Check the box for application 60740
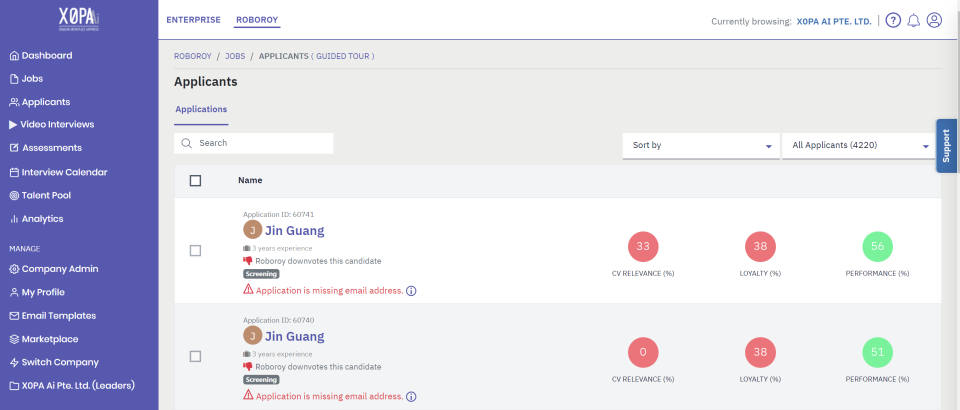This screenshot has width=960, height=410. coord(195,356)
